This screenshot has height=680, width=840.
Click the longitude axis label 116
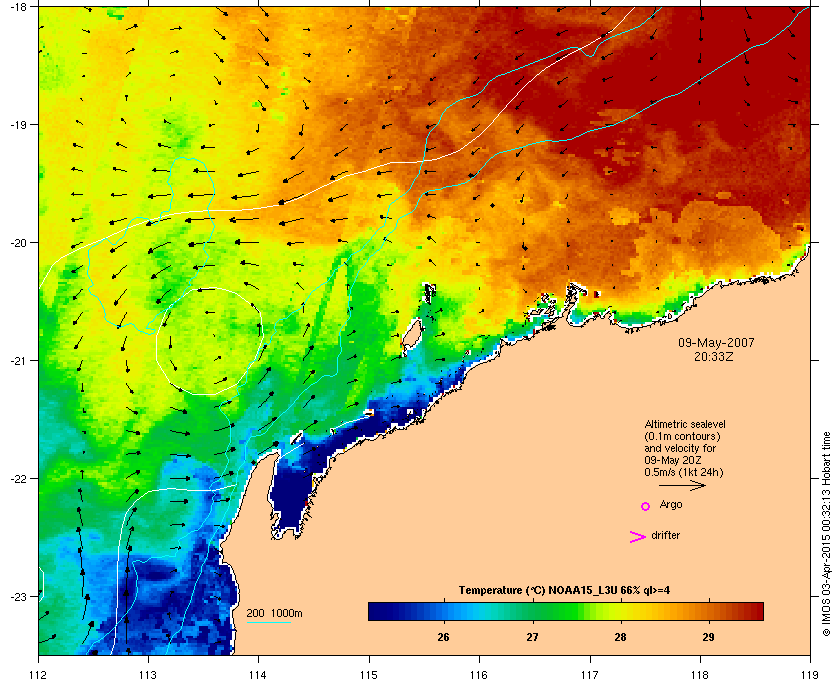pyautogui.click(x=479, y=674)
